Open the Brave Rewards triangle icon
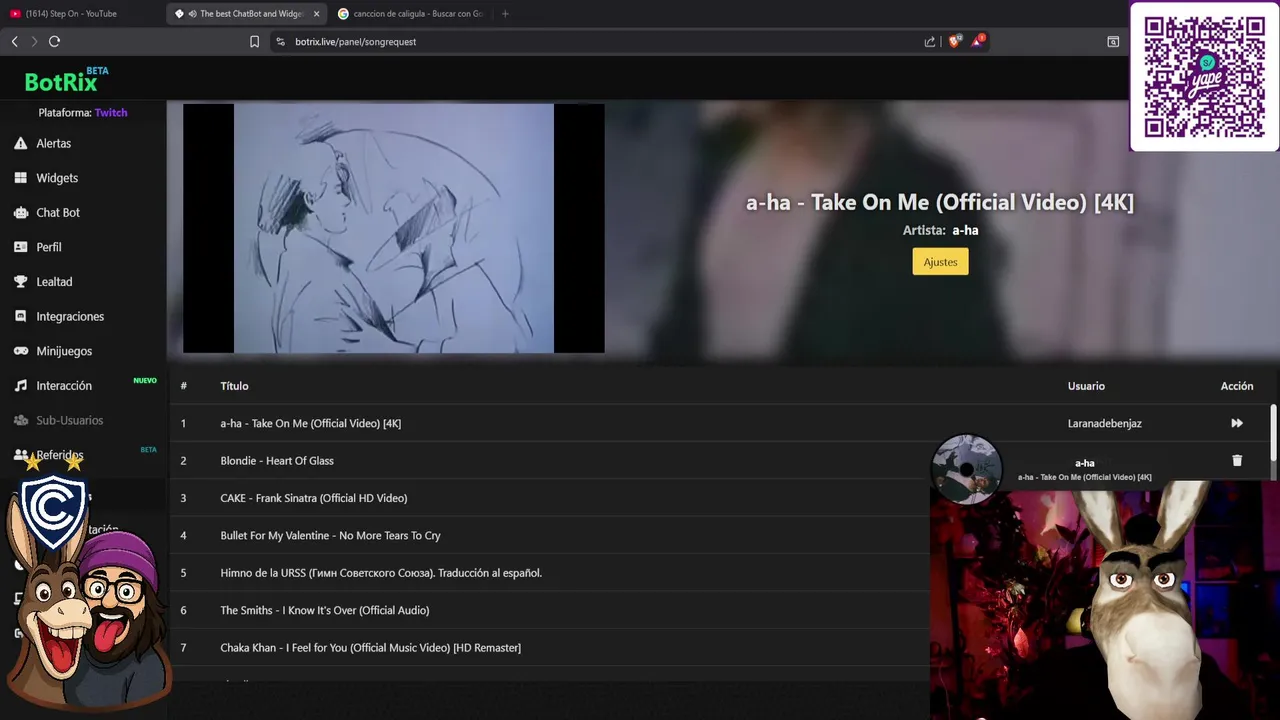1280x720 pixels. pyautogui.click(x=978, y=41)
